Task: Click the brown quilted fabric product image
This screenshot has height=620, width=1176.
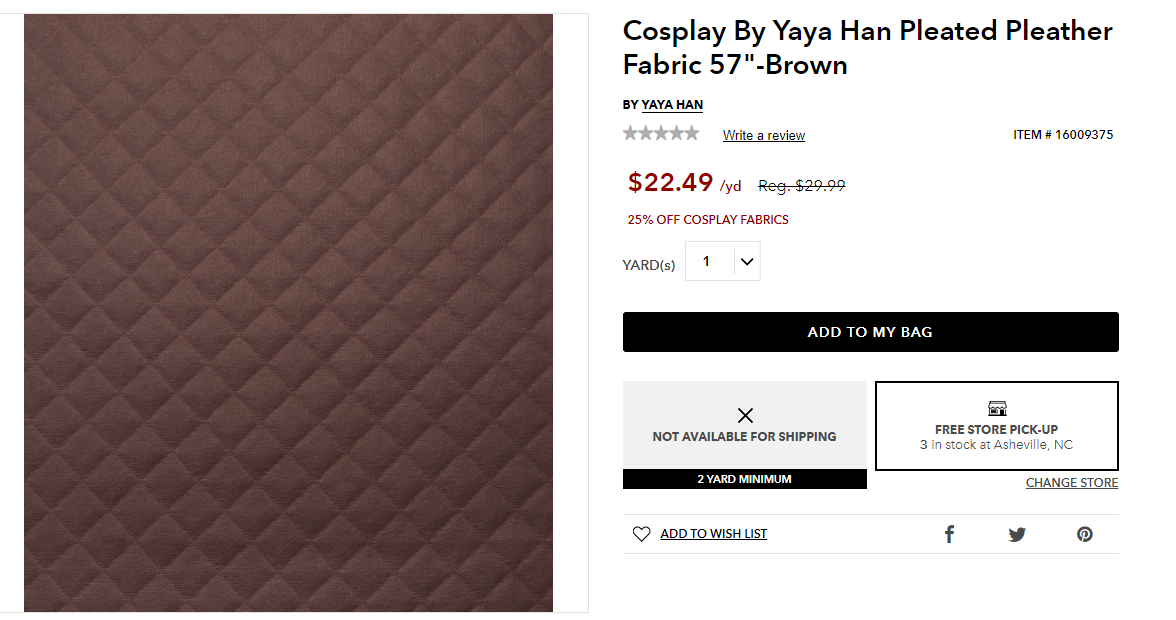Action: pos(288,312)
